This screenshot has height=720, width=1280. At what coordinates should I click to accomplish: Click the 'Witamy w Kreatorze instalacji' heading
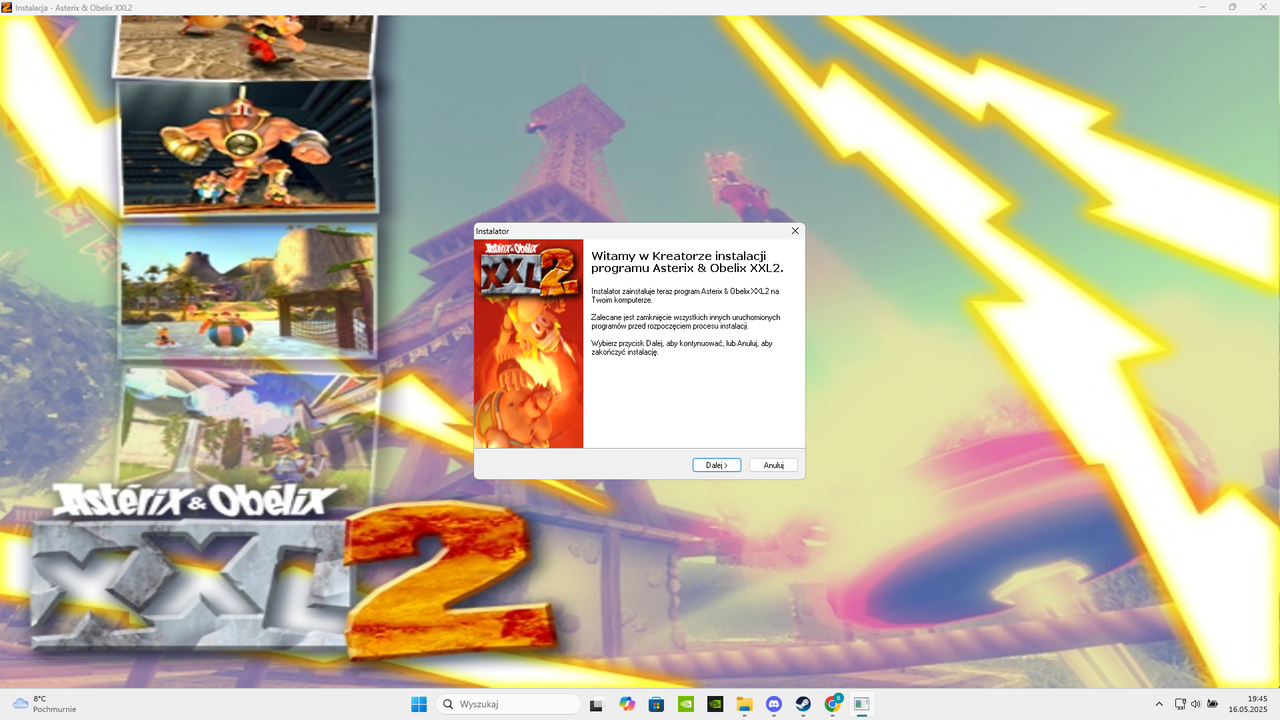[687, 262]
